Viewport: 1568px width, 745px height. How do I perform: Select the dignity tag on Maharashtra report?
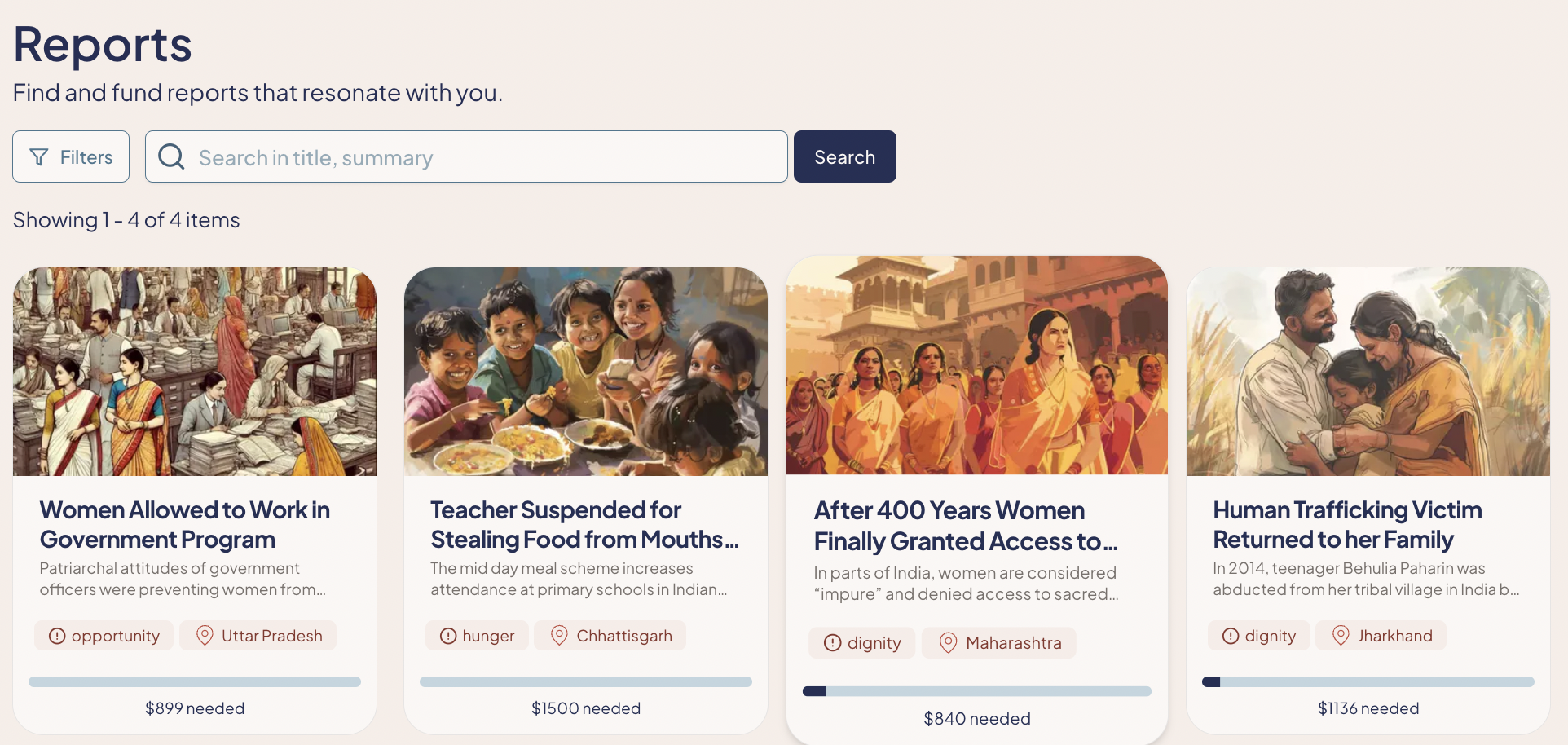point(862,643)
